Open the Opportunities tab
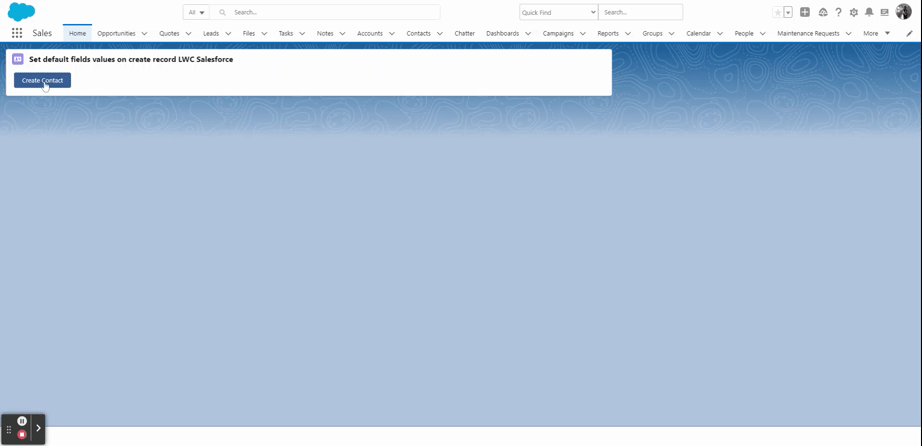 116,34
